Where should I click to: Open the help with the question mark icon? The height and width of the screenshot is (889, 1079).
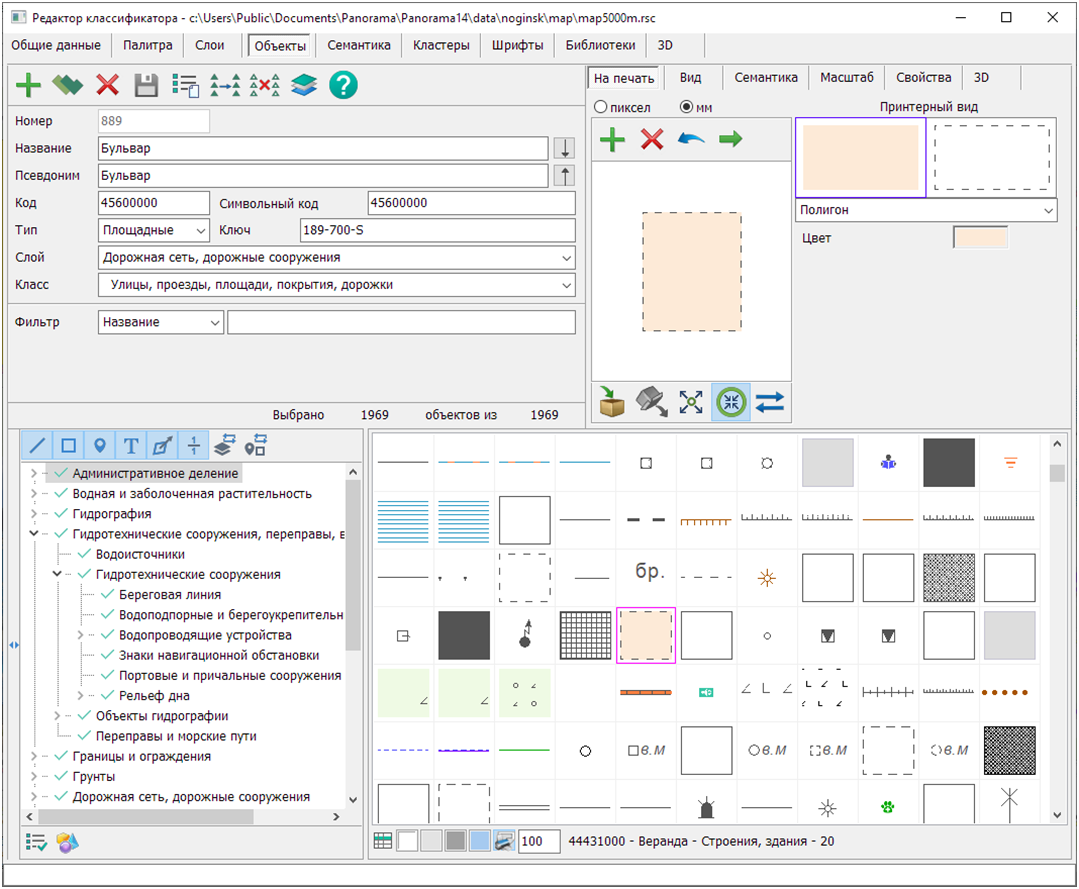click(343, 85)
